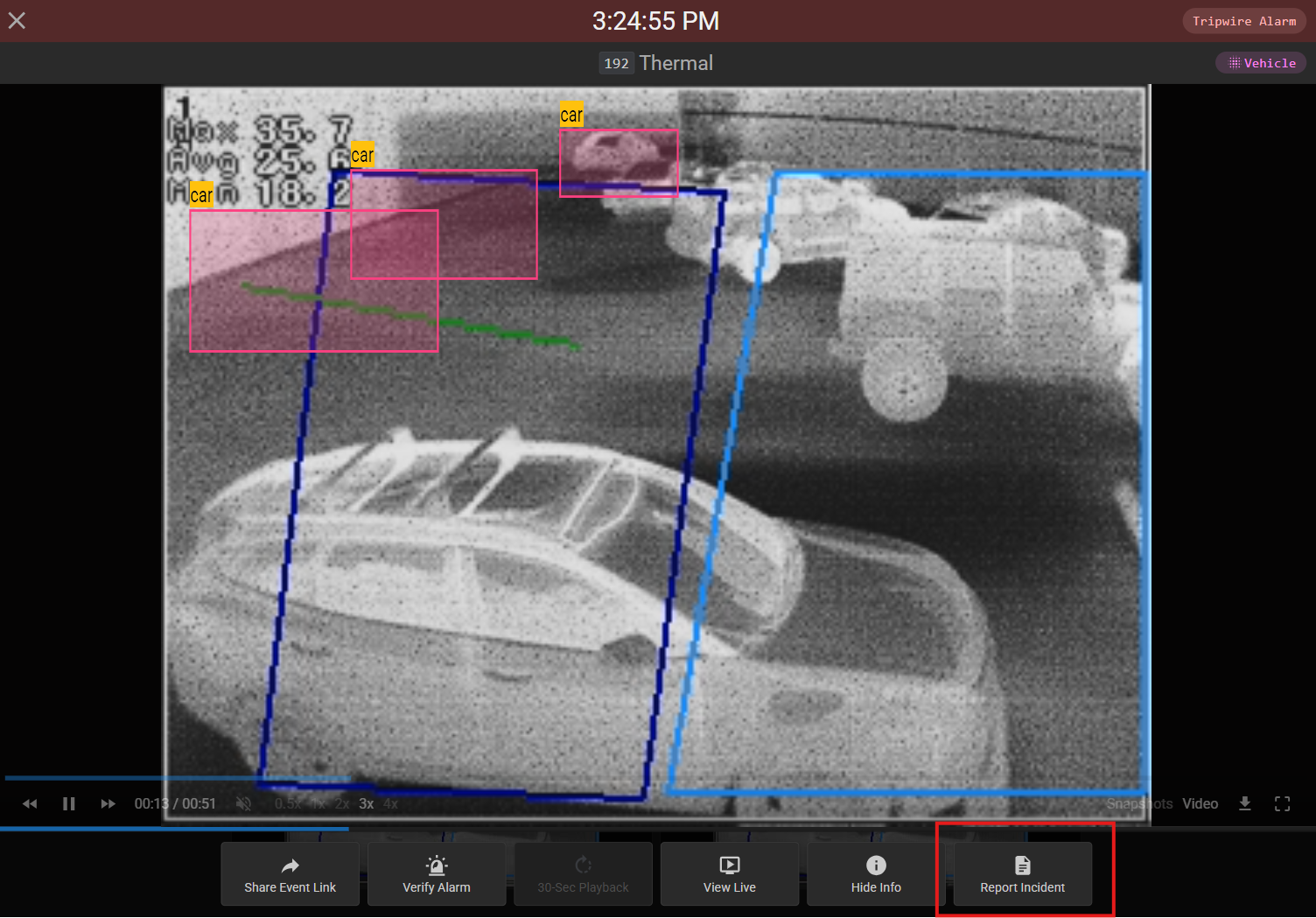Verify the alarm
Image resolution: width=1316 pixels, height=918 pixels.
pos(437,874)
